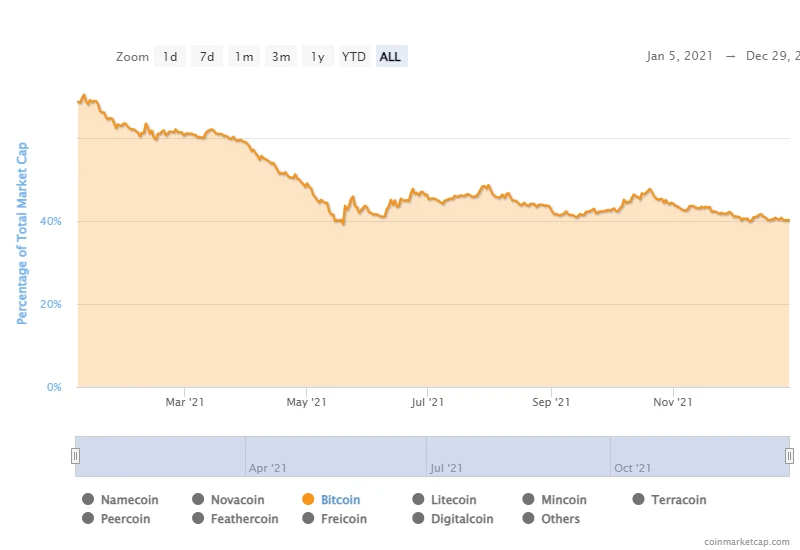
Task: Click the left handle of range navigator
Action: pyautogui.click(x=75, y=456)
